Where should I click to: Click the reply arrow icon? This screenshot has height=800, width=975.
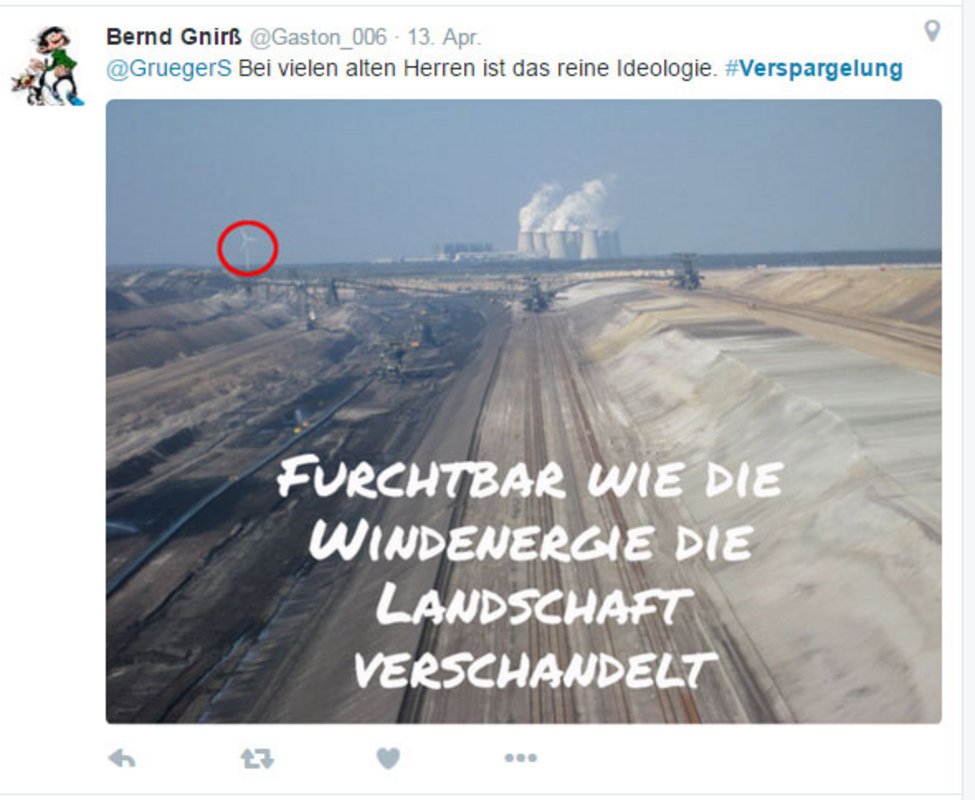click(122, 758)
